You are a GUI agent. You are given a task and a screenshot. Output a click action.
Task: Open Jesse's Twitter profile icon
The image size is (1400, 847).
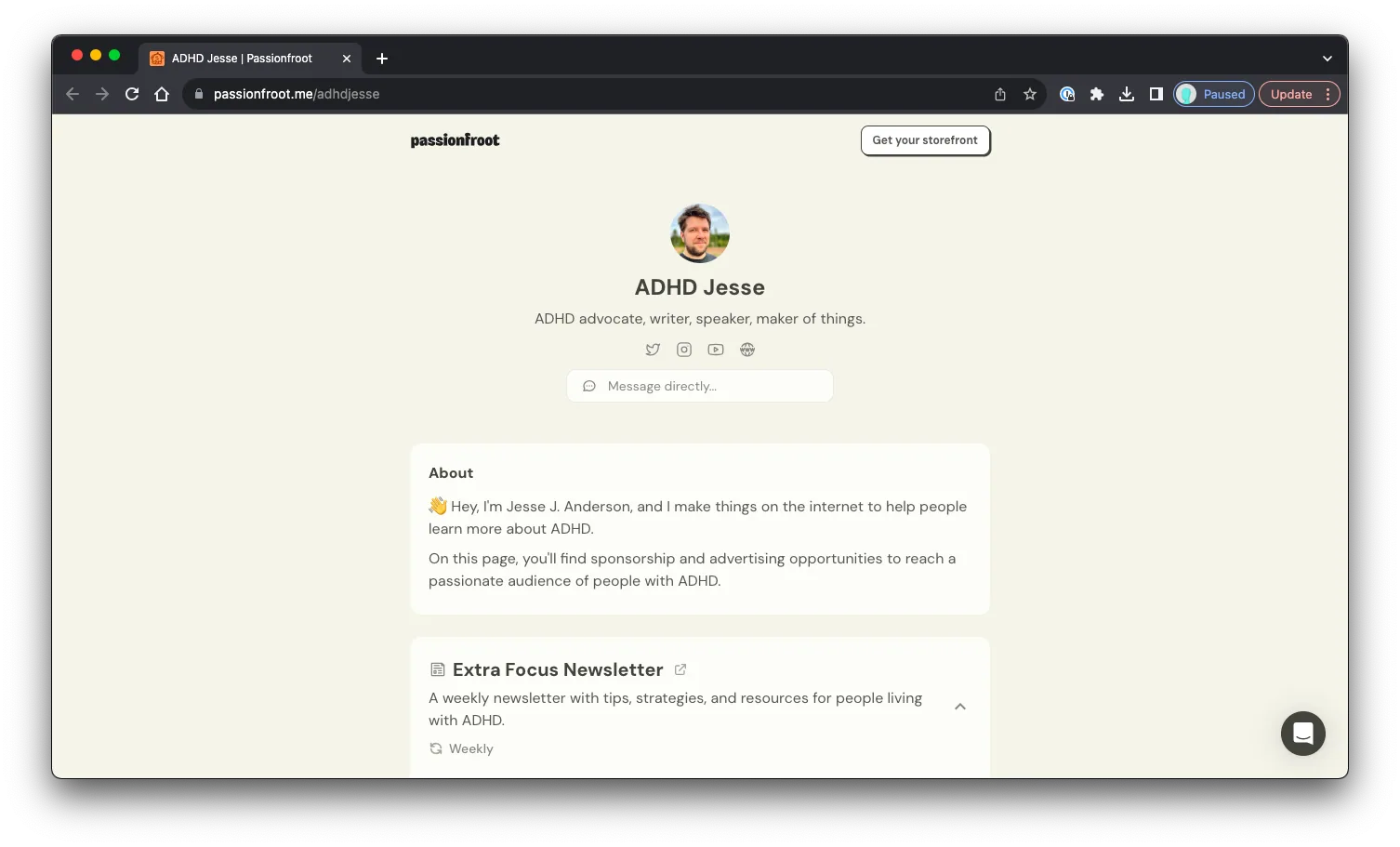(653, 350)
